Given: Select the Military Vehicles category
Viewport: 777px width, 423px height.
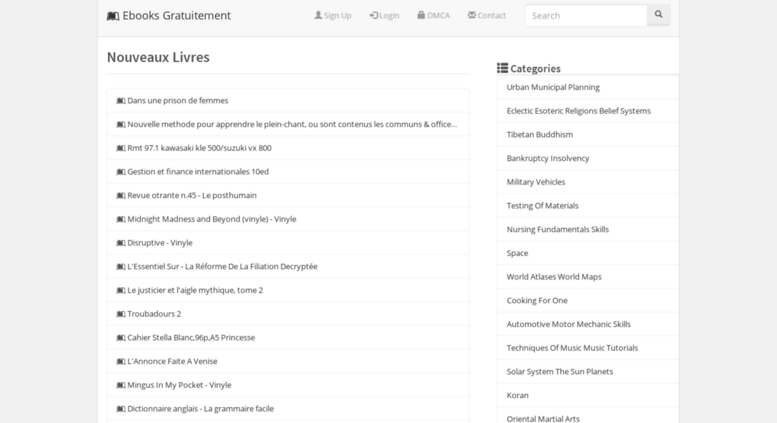Looking at the screenshot, I should click(536, 182).
